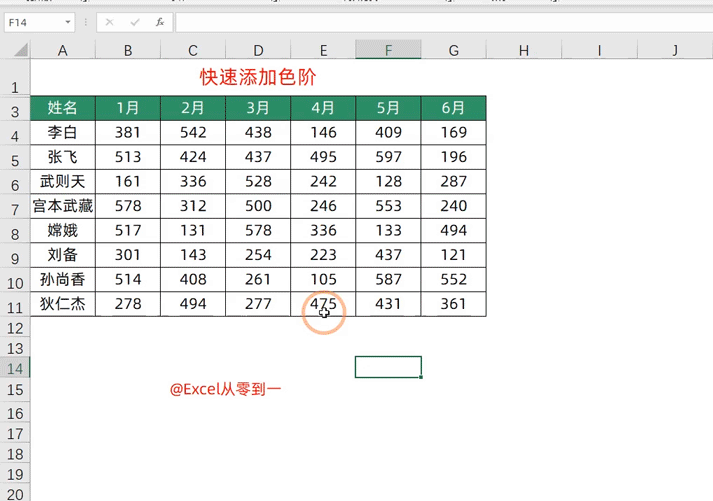Click the 5月 header cell
This screenshot has width=713, height=501.
[x=388, y=108]
